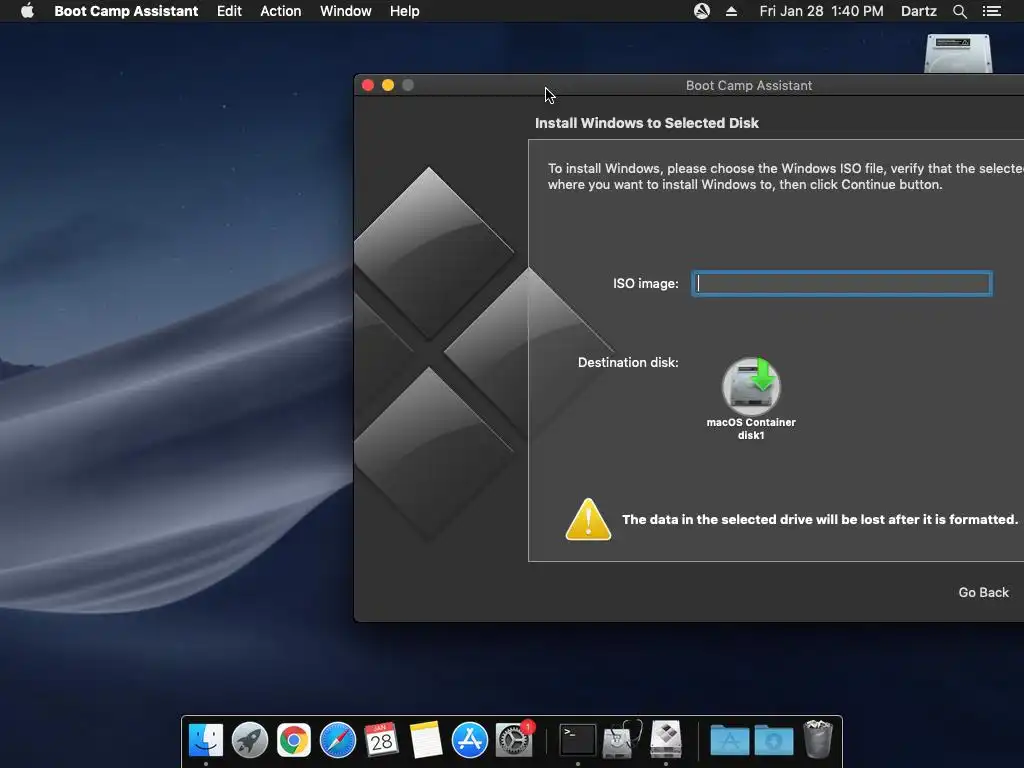Launch Google Chrome from the Dock
1024x768 pixels.
(294, 741)
